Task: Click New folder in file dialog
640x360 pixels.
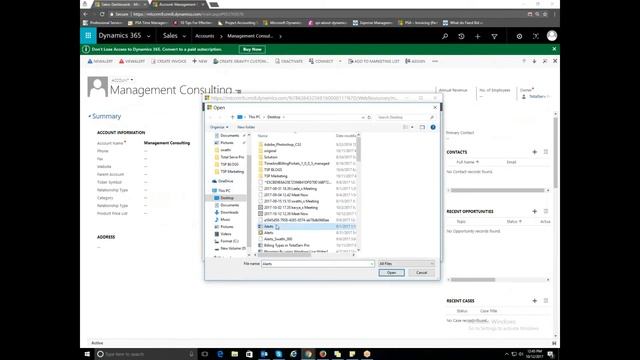Action: pos(246,127)
